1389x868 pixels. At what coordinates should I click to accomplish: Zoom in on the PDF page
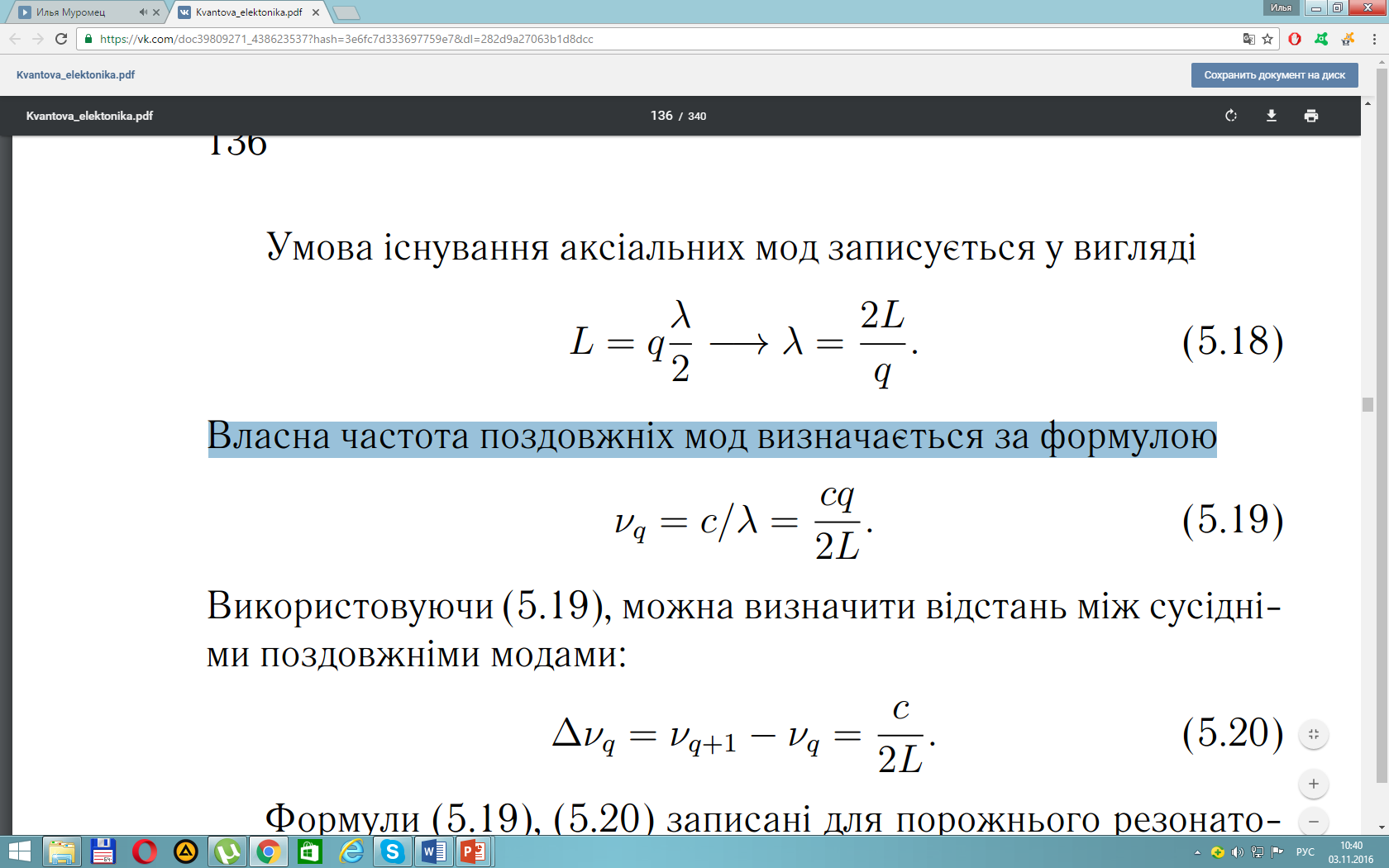point(1314,784)
